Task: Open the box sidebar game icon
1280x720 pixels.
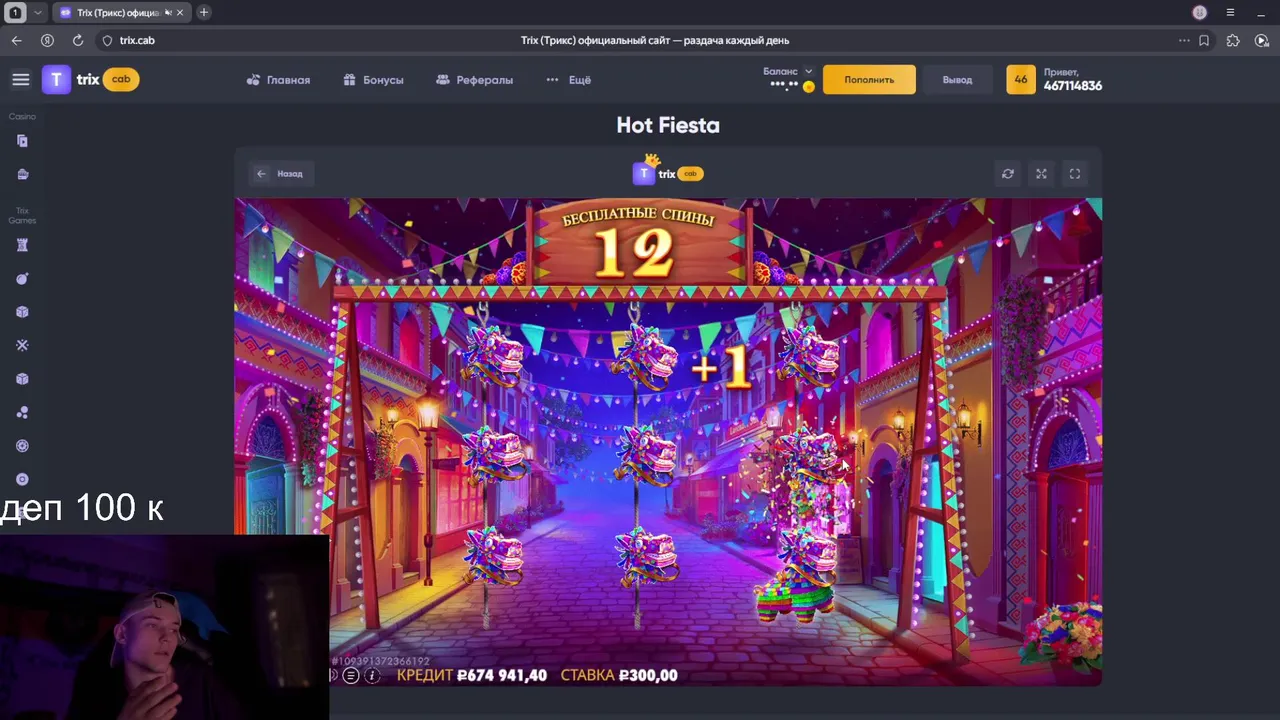Action: [22, 379]
